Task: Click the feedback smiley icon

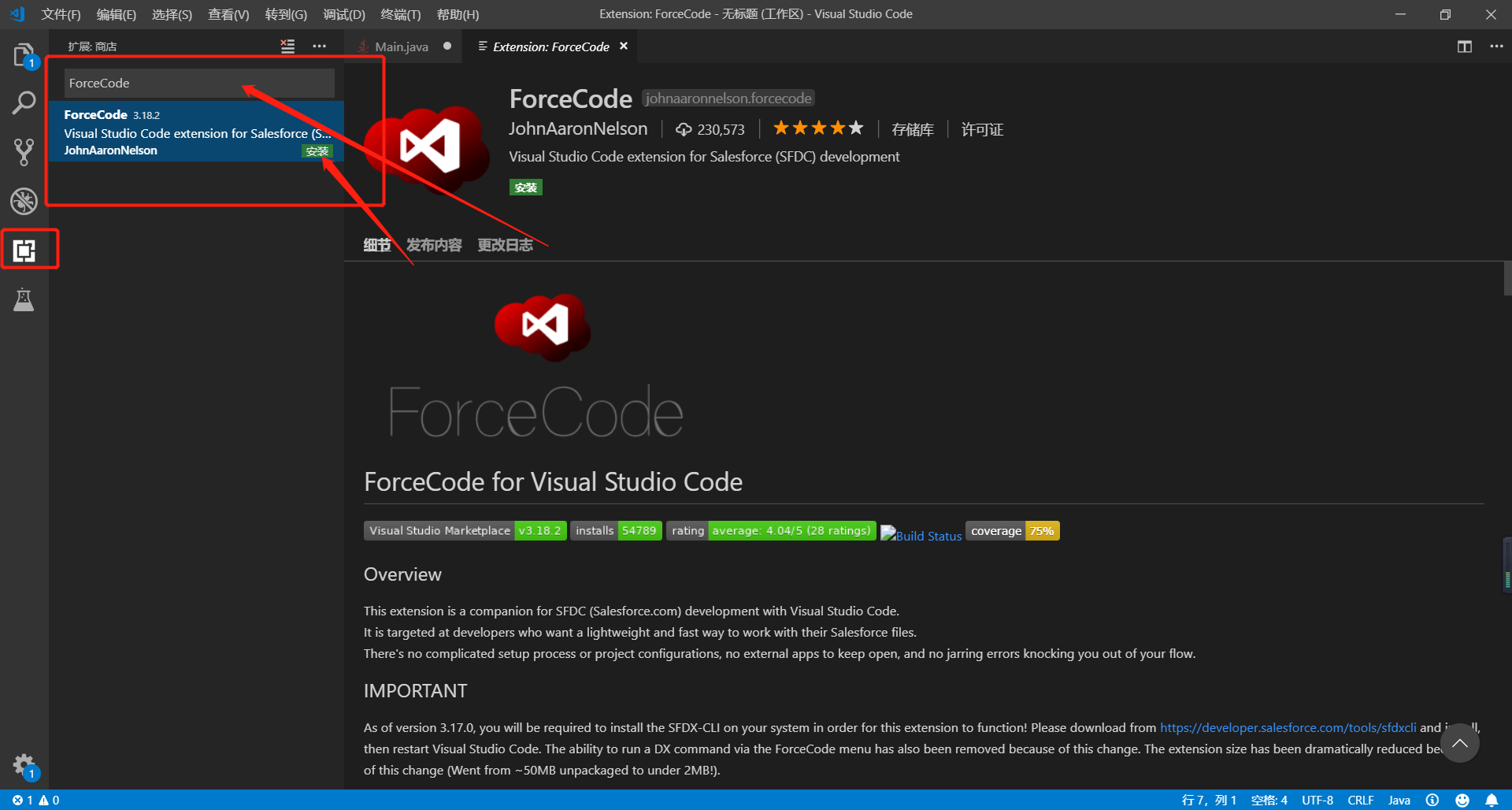Action: (1462, 800)
